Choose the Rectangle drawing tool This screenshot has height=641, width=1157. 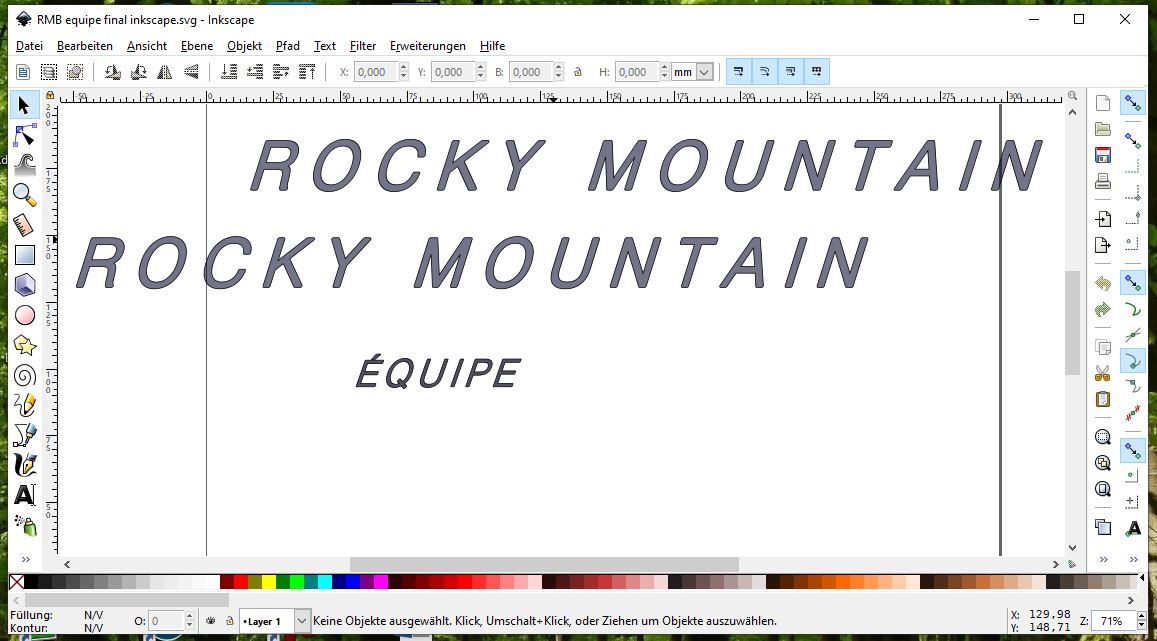[x=24, y=256]
